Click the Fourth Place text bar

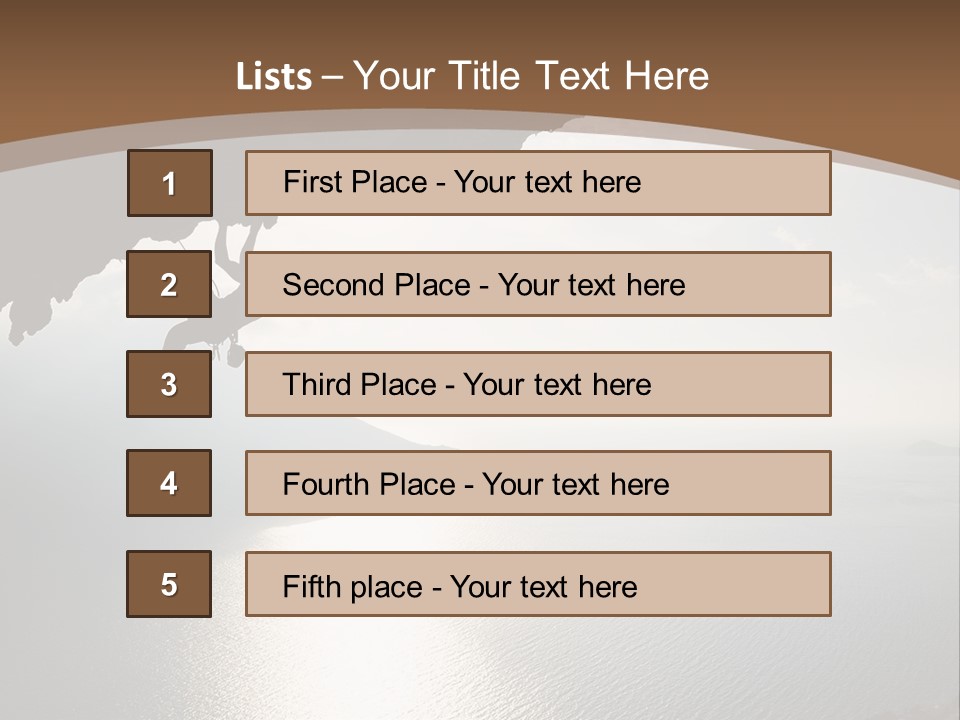[x=538, y=483]
